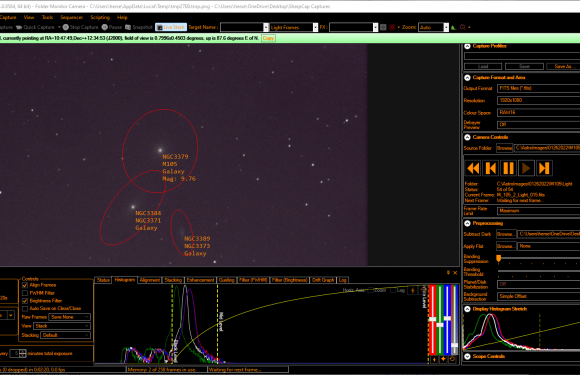The width and height of the screenshot is (580, 375).
Task: Switch to the Alignment tab
Action: tap(149, 280)
